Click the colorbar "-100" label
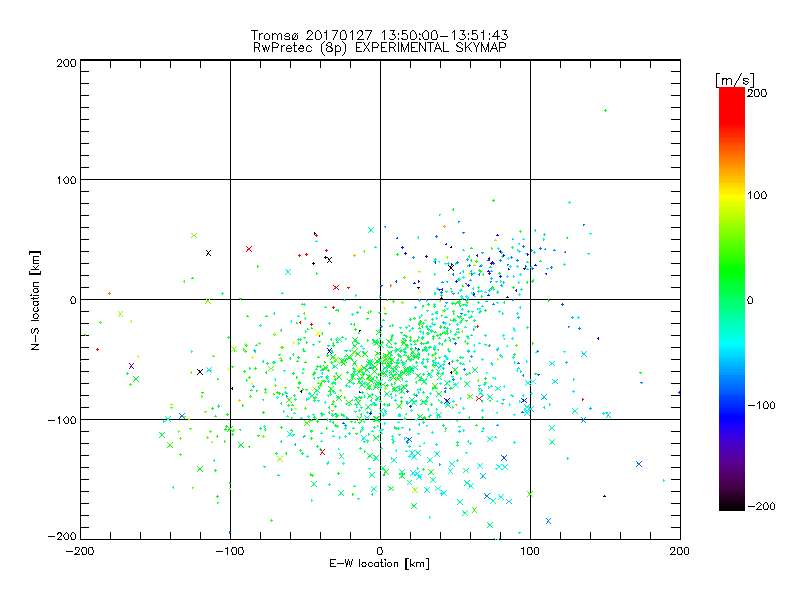 tap(761, 406)
